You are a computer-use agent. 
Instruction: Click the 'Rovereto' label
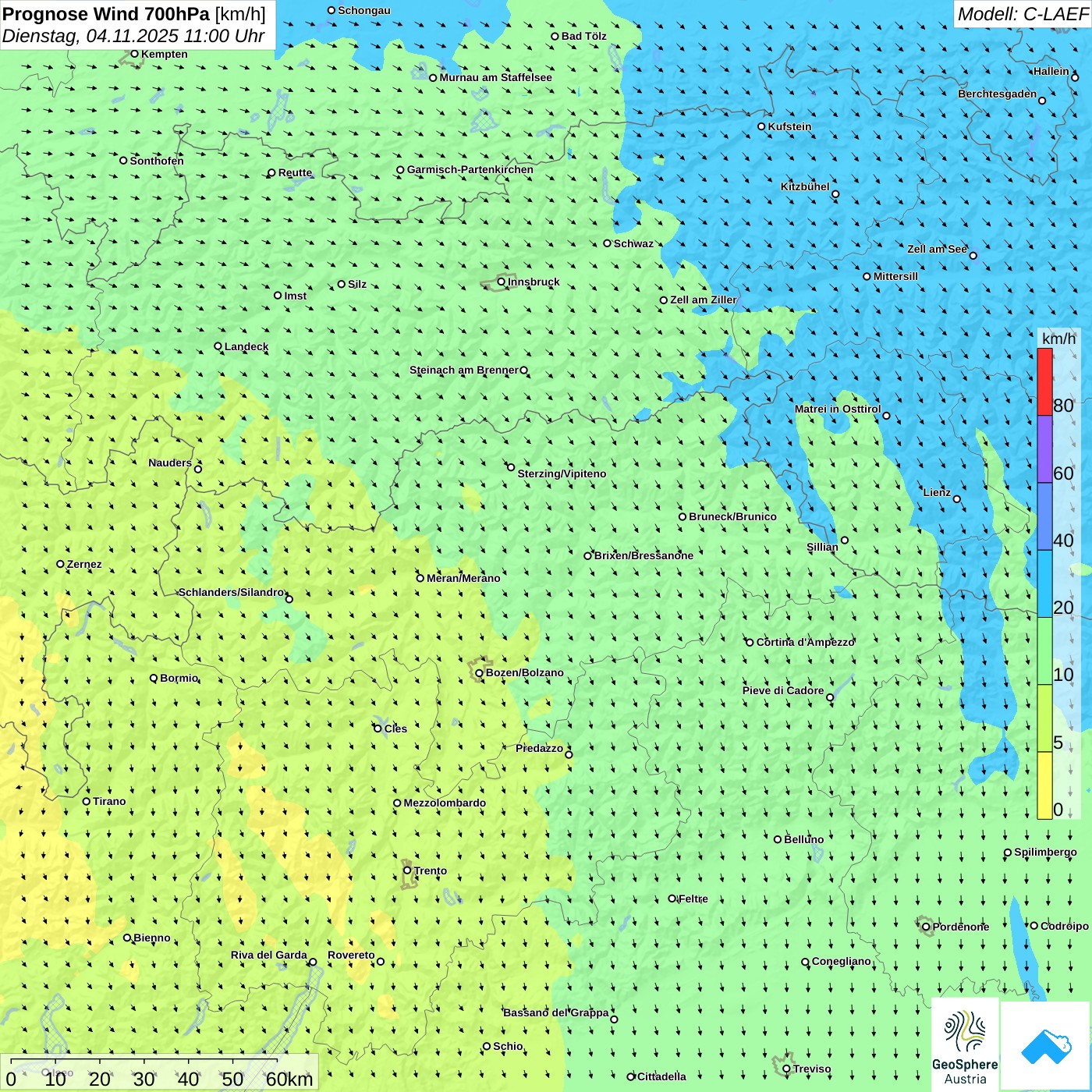click(351, 955)
